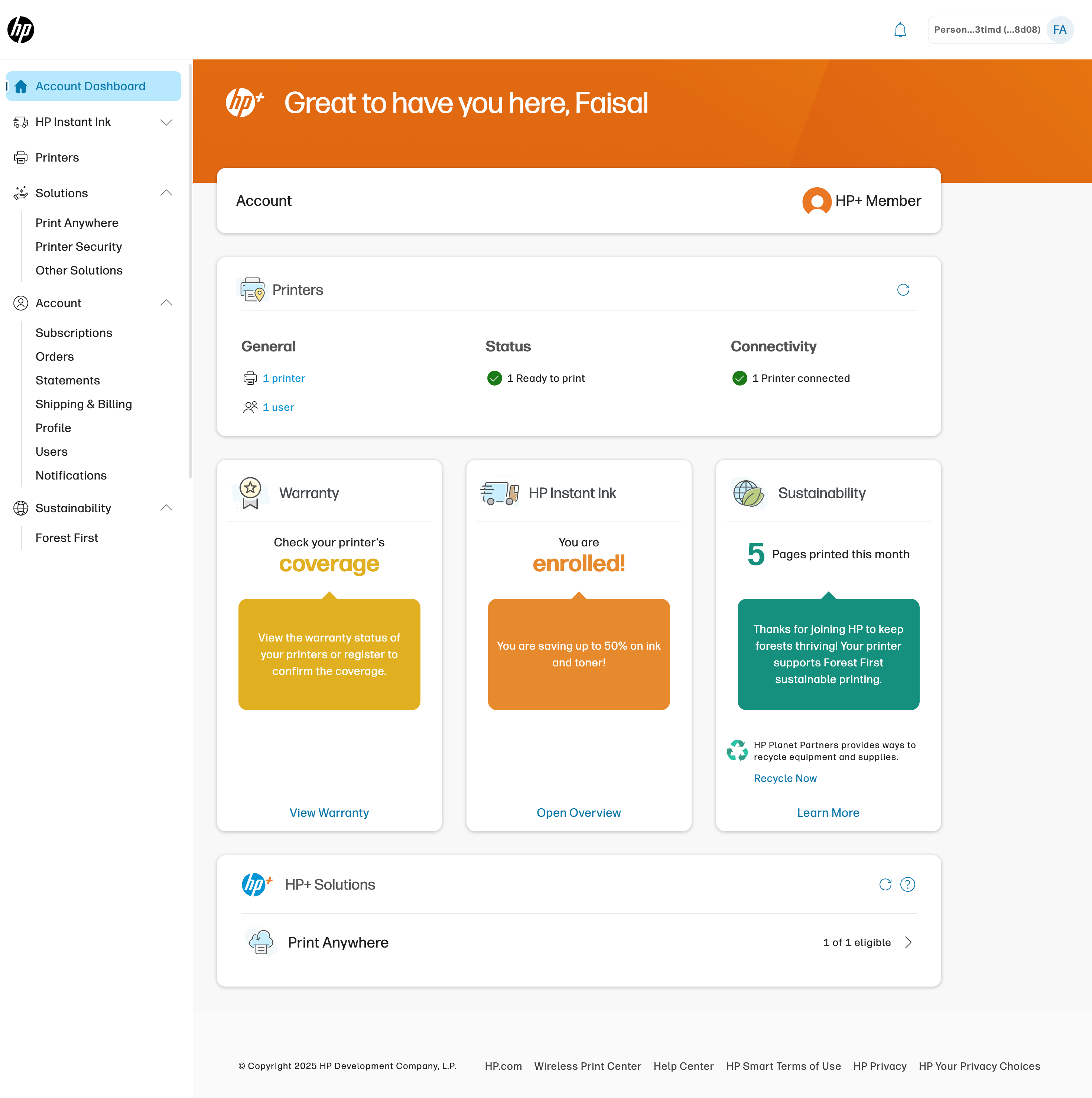Viewport: 1092px width, 1098px height.
Task: Click the 1 user link
Action: (x=278, y=407)
